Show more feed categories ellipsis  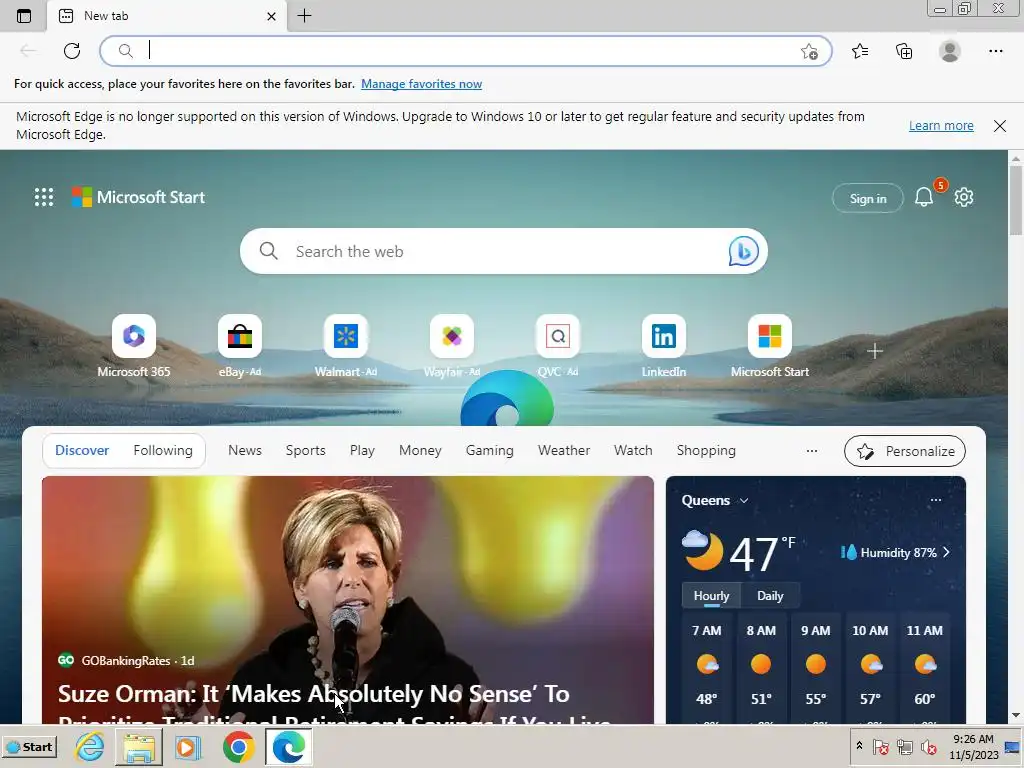coord(812,451)
